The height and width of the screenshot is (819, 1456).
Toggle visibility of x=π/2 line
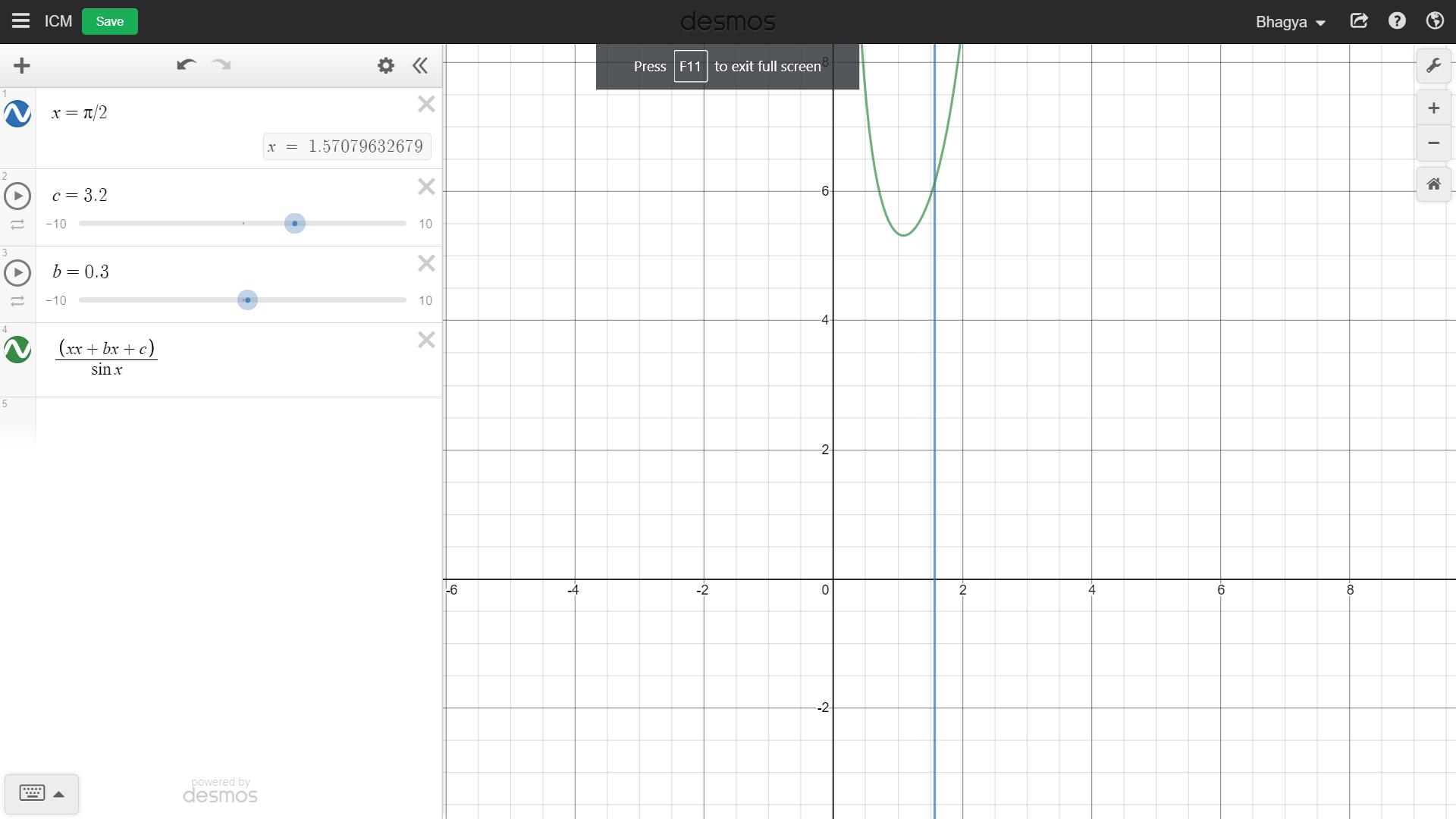[17, 114]
